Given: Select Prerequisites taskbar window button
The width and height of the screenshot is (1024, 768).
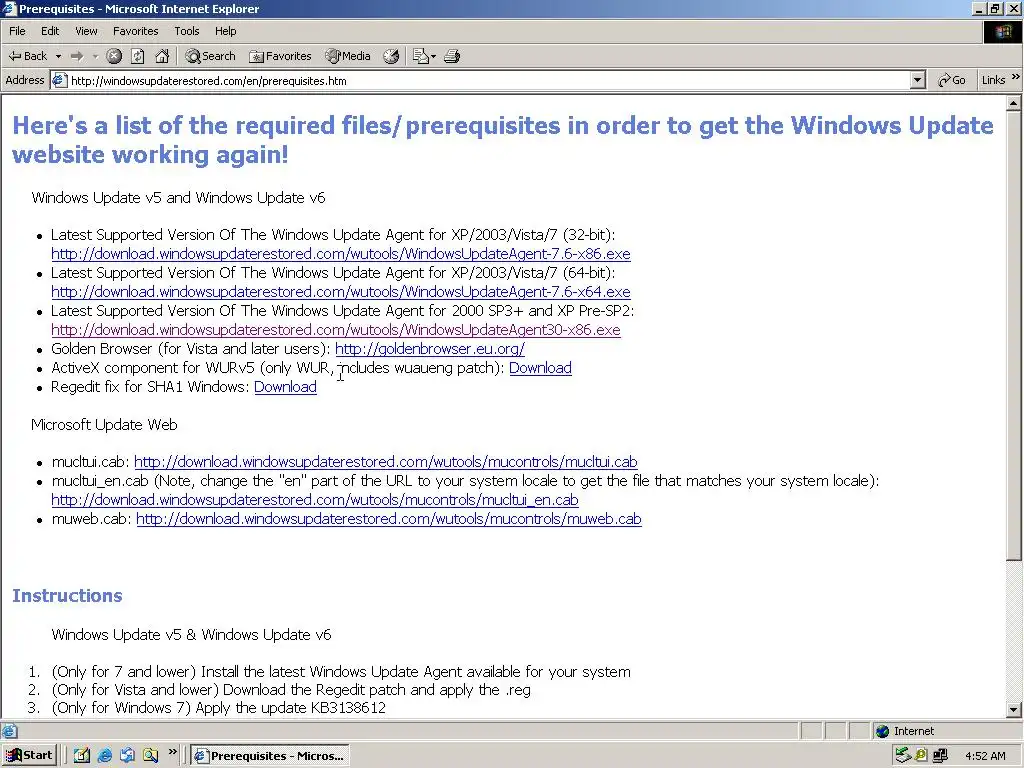Looking at the screenshot, I should [x=270, y=756].
